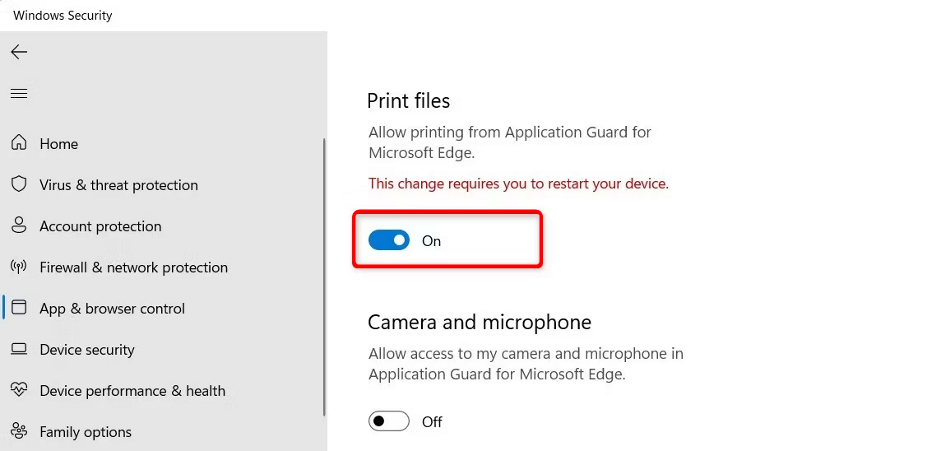Image resolution: width=927 pixels, height=451 pixels.
Task: Click the Account protection person icon
Action: coord(19,226)
